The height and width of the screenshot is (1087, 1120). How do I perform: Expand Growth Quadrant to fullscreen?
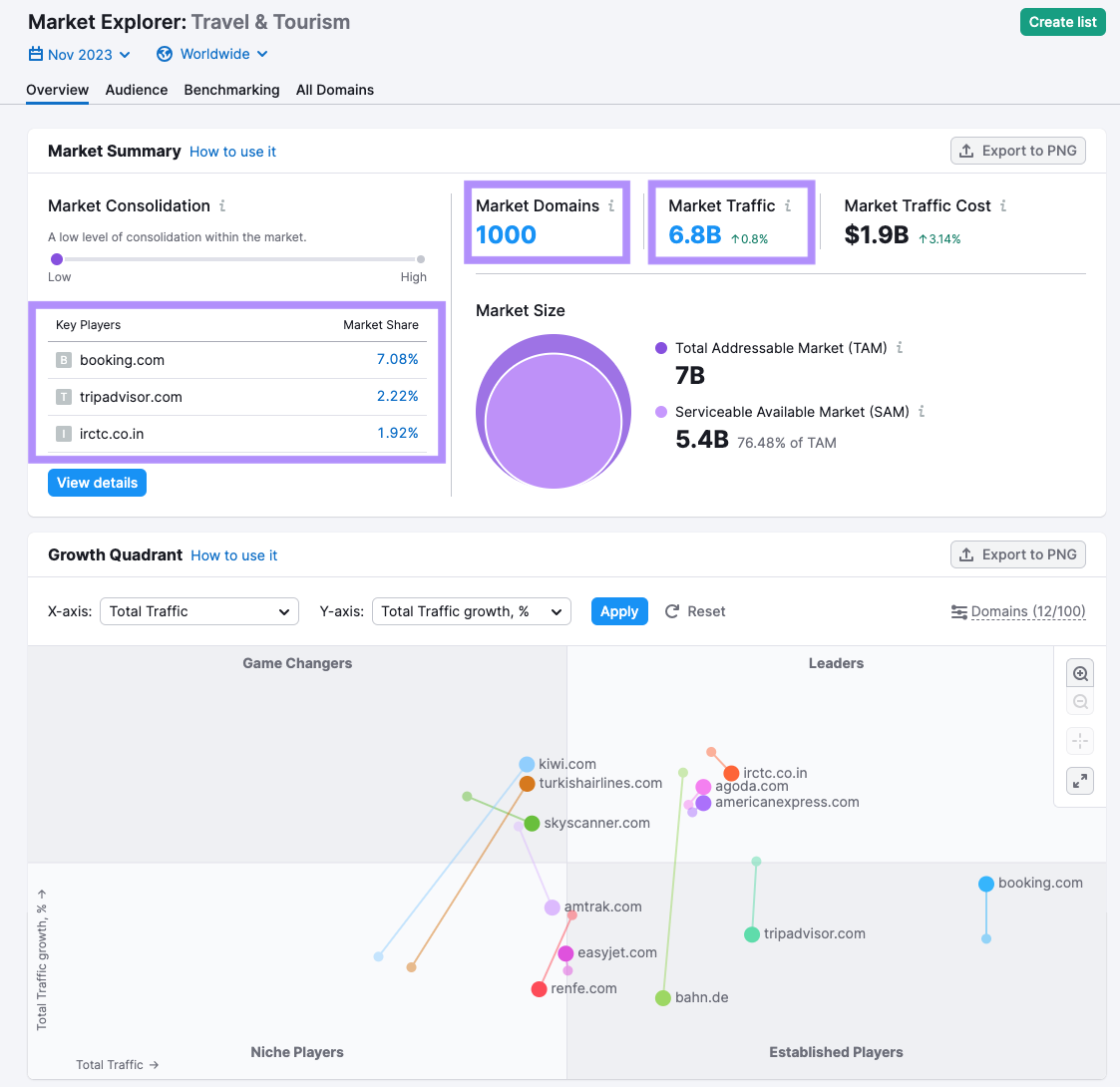[1080, 781]
